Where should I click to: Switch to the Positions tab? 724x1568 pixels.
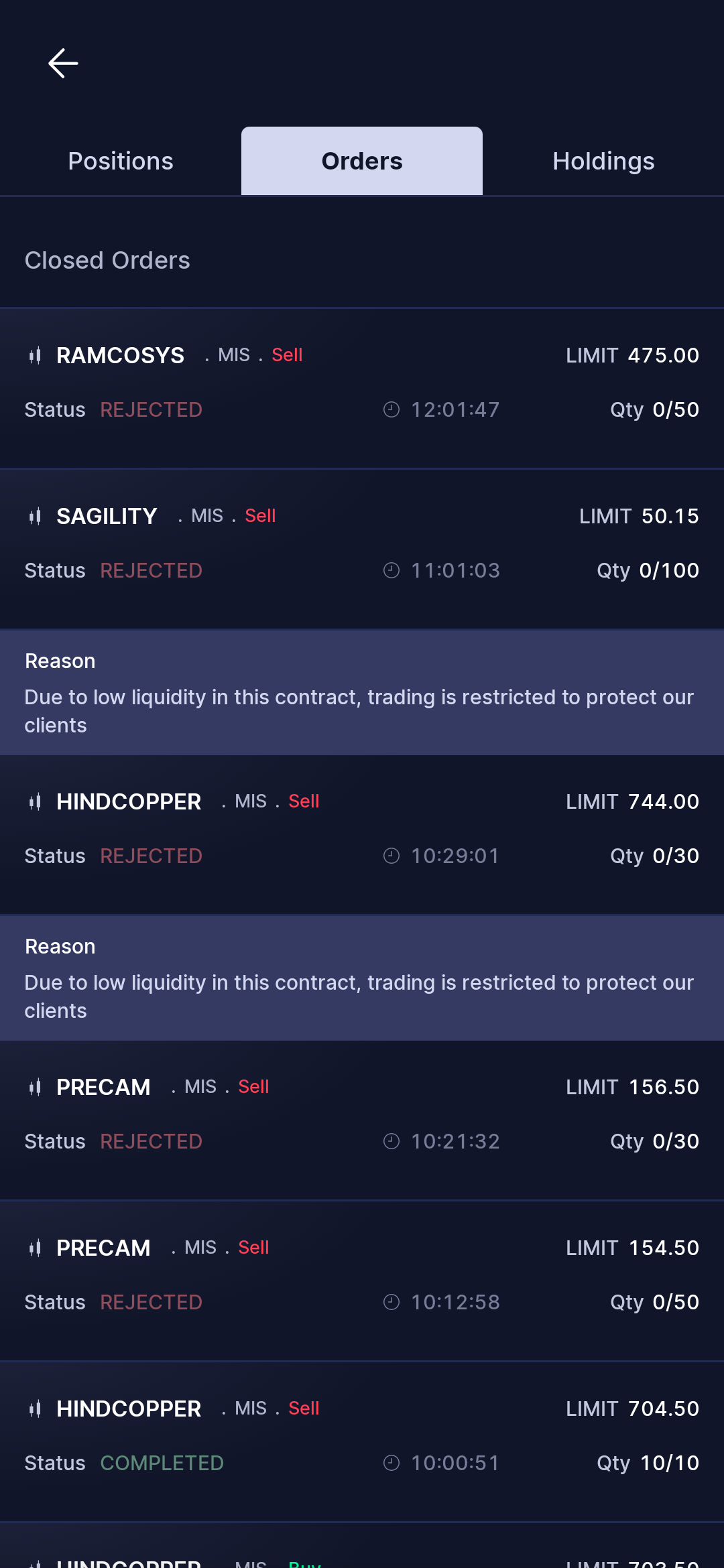coord(121,161)
